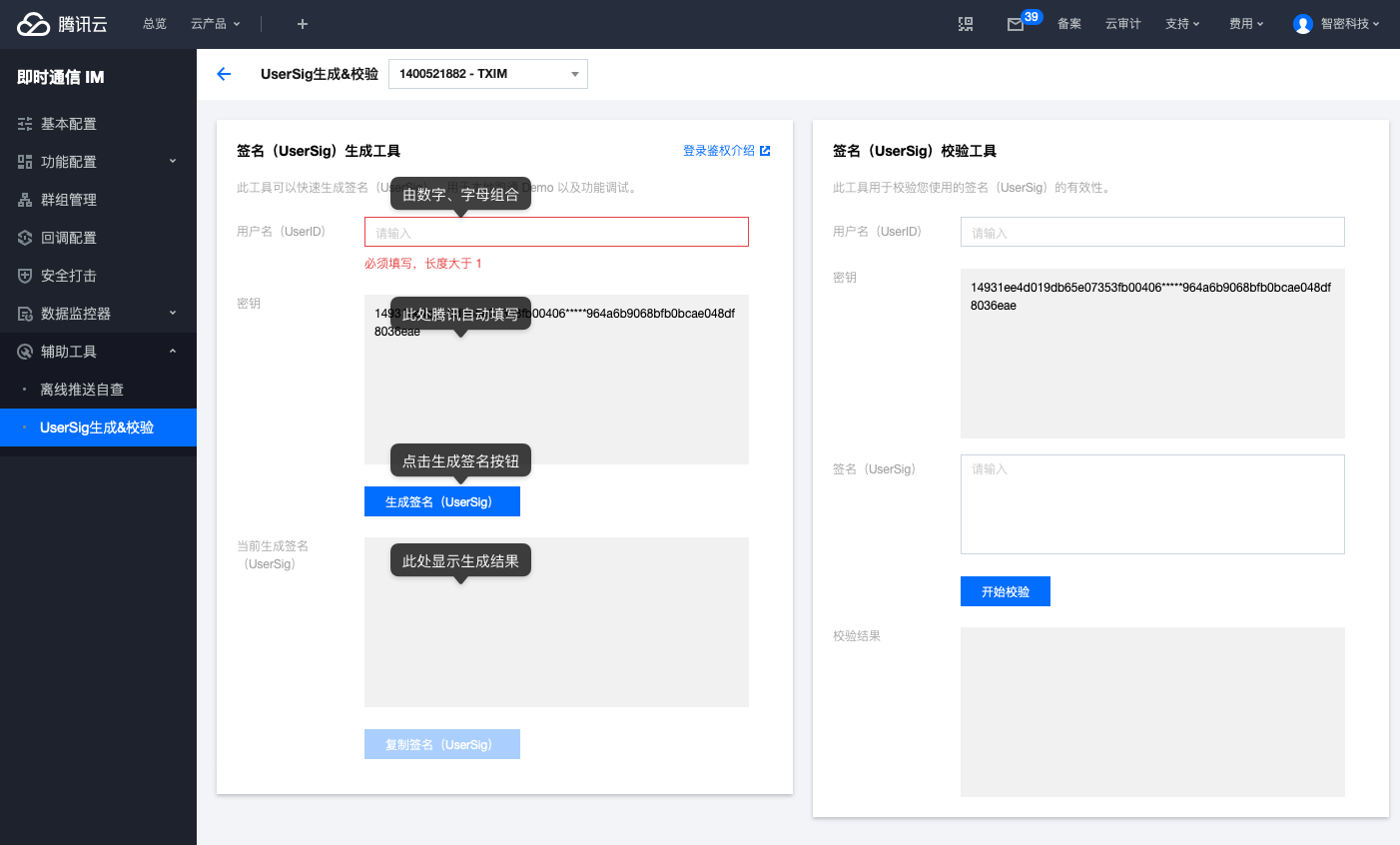Click the generation tool 密钥 text box
1400x845 pixels.
556,380
